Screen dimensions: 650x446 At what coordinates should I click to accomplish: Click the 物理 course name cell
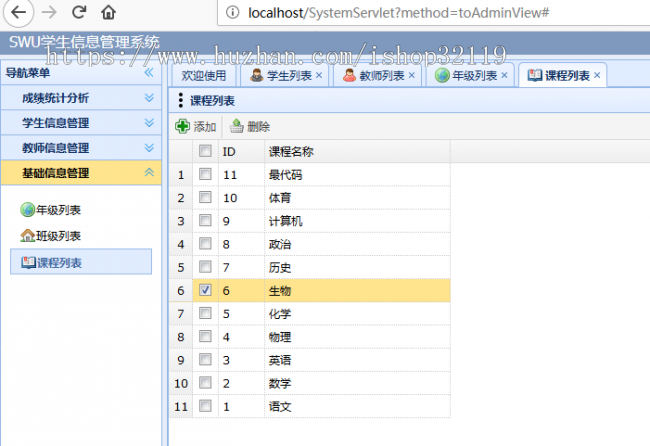[x=357, y=337]
